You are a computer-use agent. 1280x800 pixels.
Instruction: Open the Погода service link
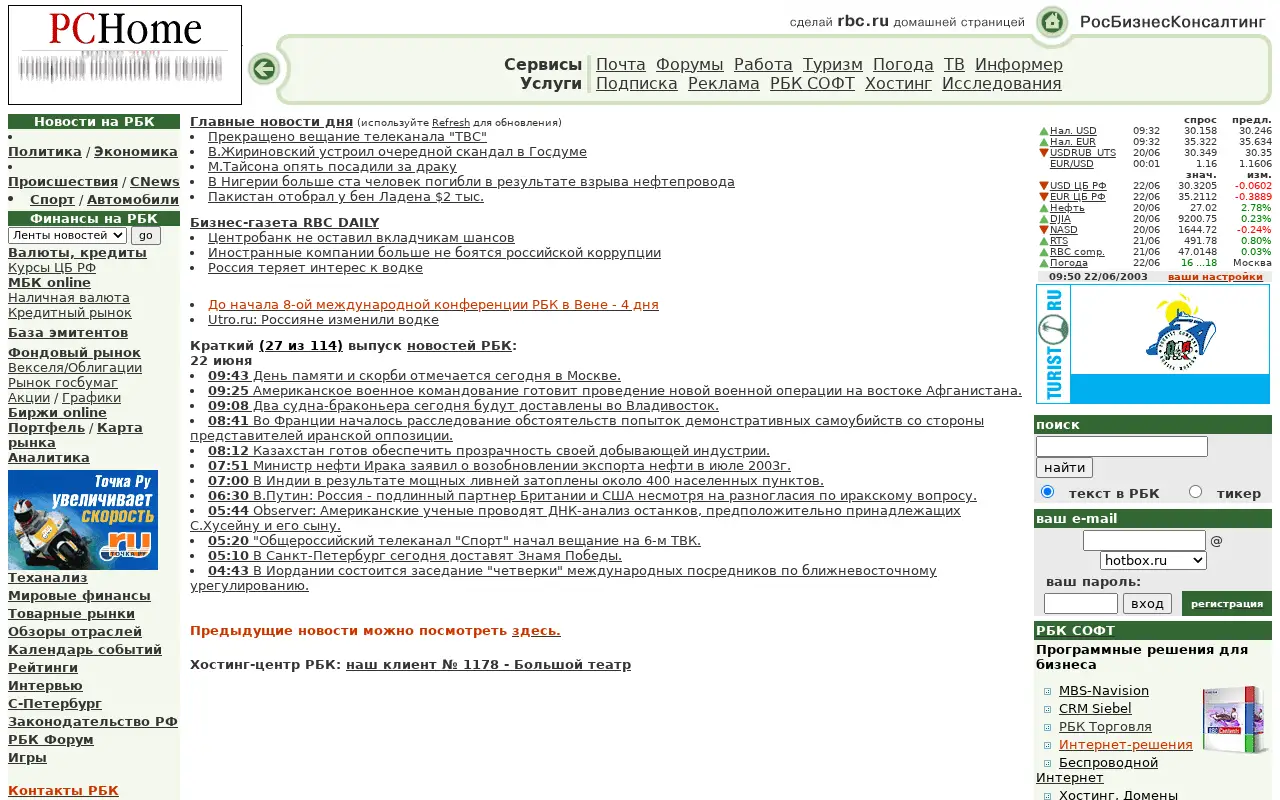[x=903, y=64]
